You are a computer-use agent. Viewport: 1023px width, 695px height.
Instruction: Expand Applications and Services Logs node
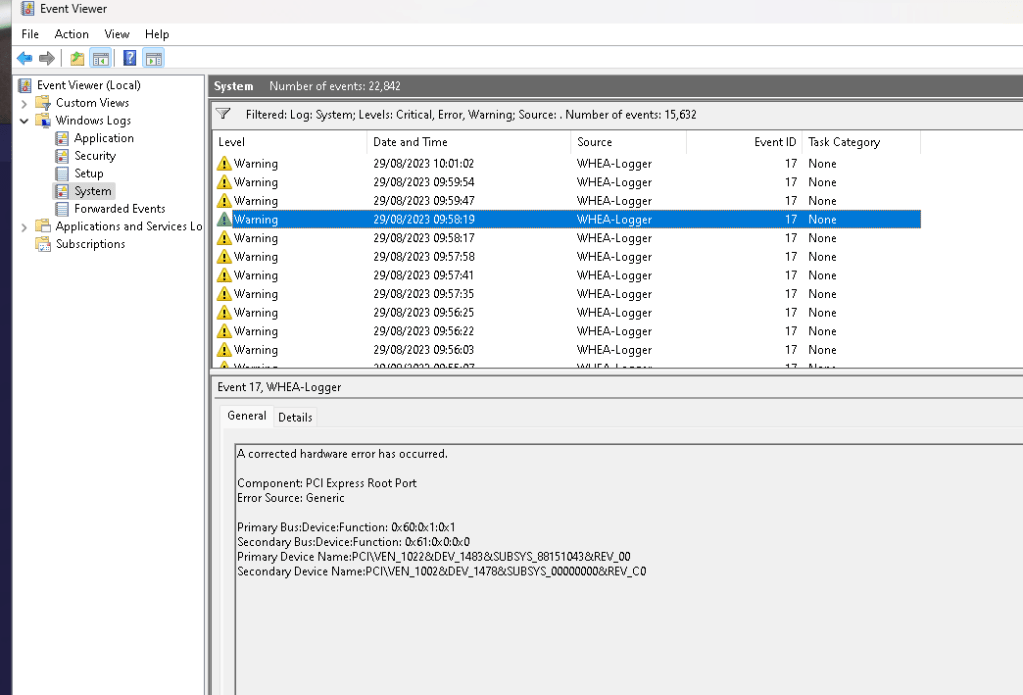24,227
